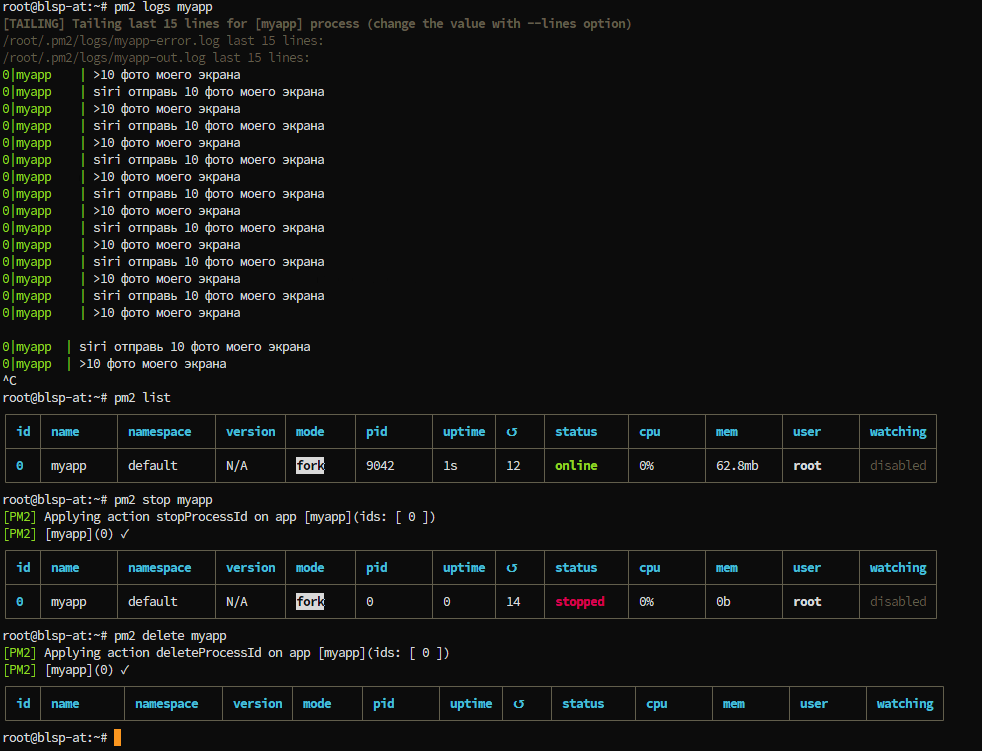Click the highlighted fork mode in the online row
The height and width of the screenshot is (751, 982).
[x=310, y=465]
